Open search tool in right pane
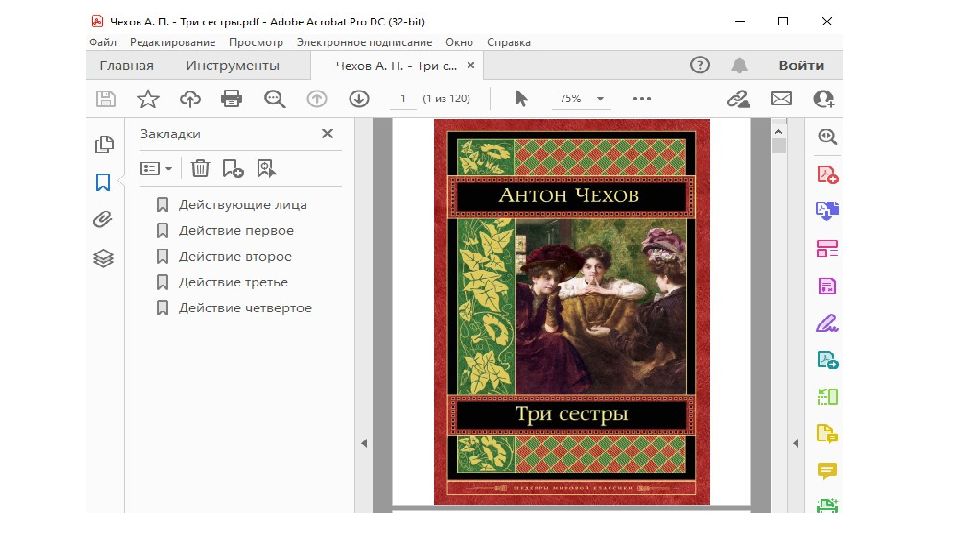Viewport: 960px width, 540px height. point(827,137)
